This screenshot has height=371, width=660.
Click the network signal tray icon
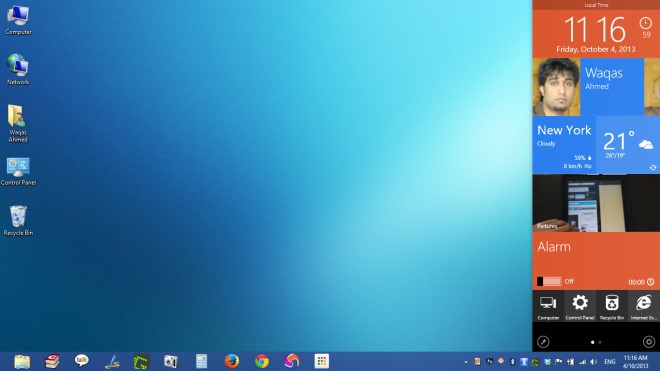pyautogui.click(x=582, y=362)
